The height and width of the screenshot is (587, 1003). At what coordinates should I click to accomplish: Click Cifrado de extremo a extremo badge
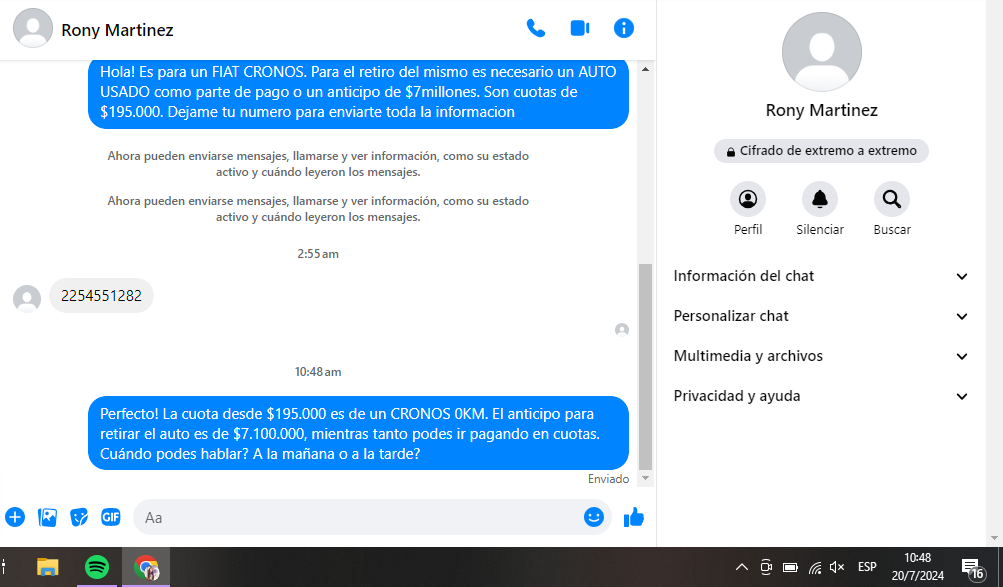pos(821,151)
